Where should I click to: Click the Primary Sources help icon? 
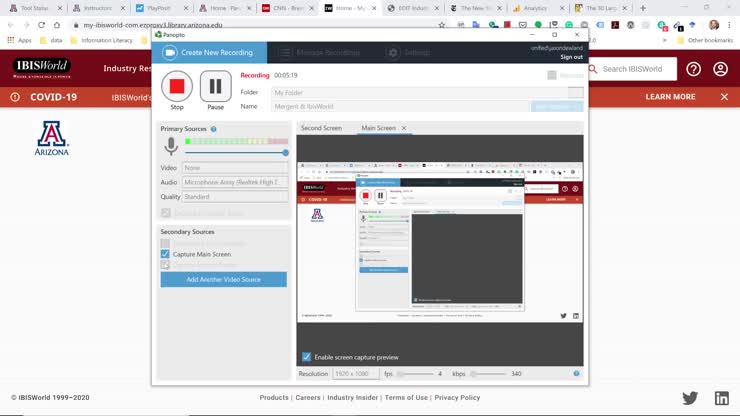214,129
